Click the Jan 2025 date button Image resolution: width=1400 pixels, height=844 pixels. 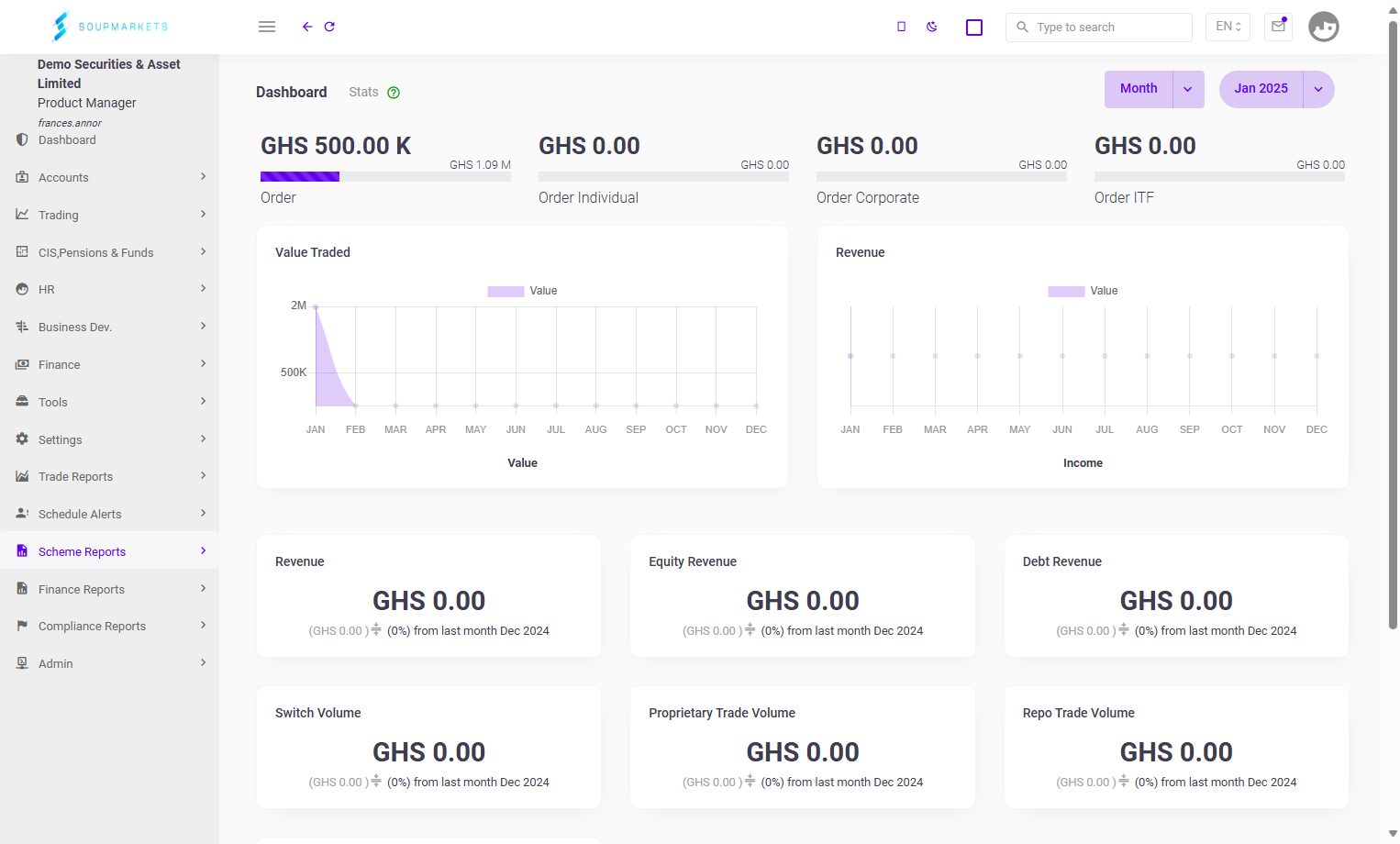pos(1261,89)
